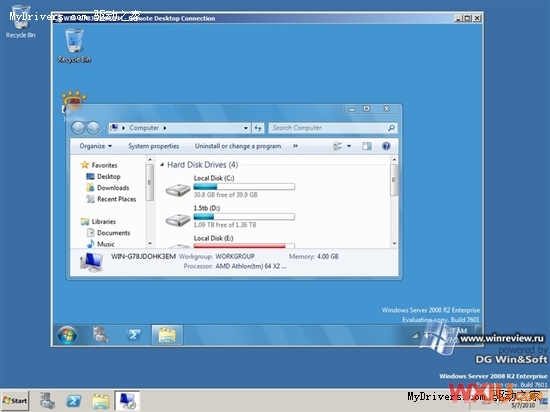
Task: Click Uninstall or change a program
Action: tap(238, 146)
